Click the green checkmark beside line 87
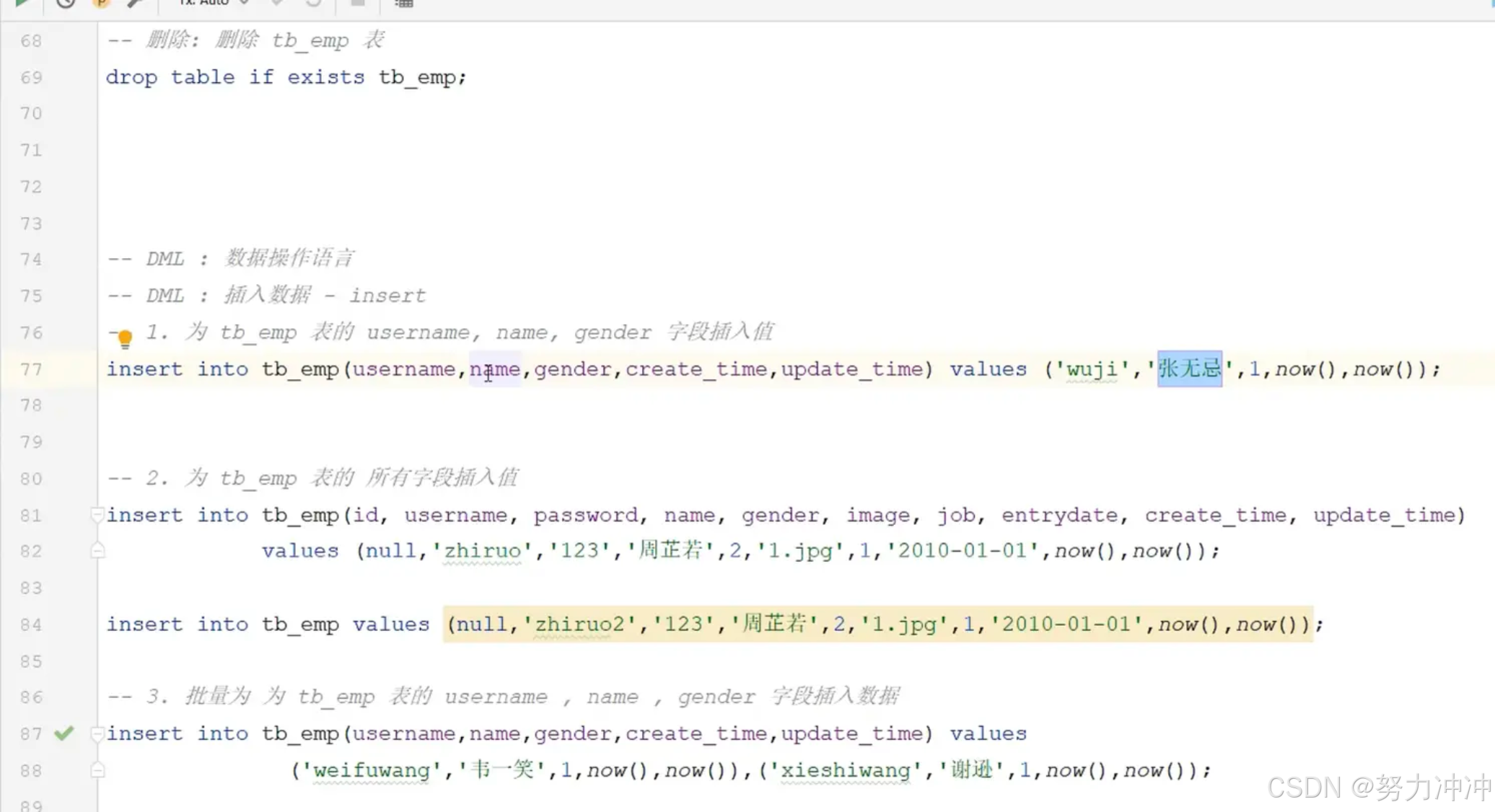This screenshot has height=812, width=1495. [x=64, y=733]
